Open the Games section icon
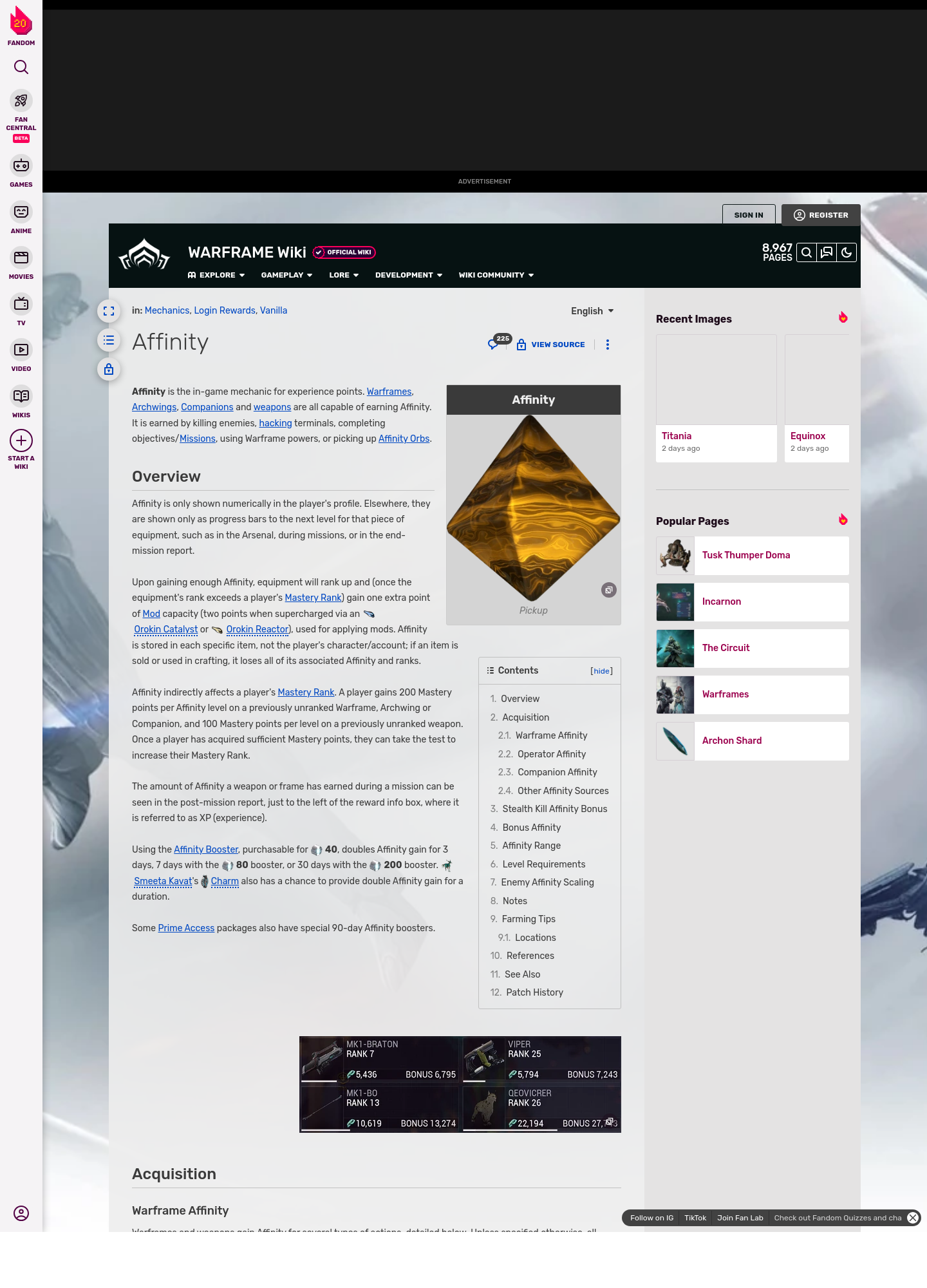The image size is (927, 1288). pyautogui.click(x=21, y=166)
